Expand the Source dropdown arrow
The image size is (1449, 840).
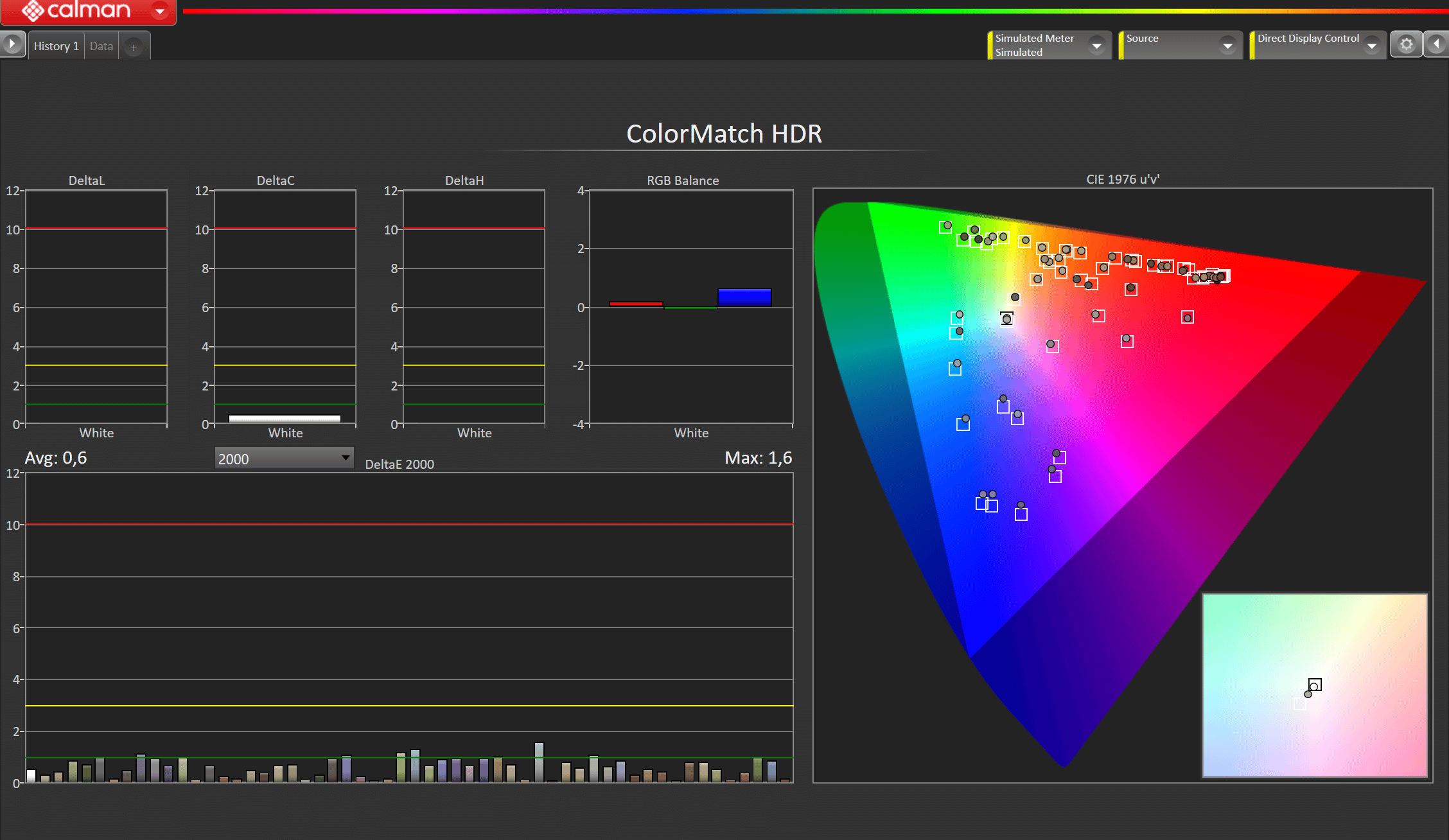tap(1227, 46)
